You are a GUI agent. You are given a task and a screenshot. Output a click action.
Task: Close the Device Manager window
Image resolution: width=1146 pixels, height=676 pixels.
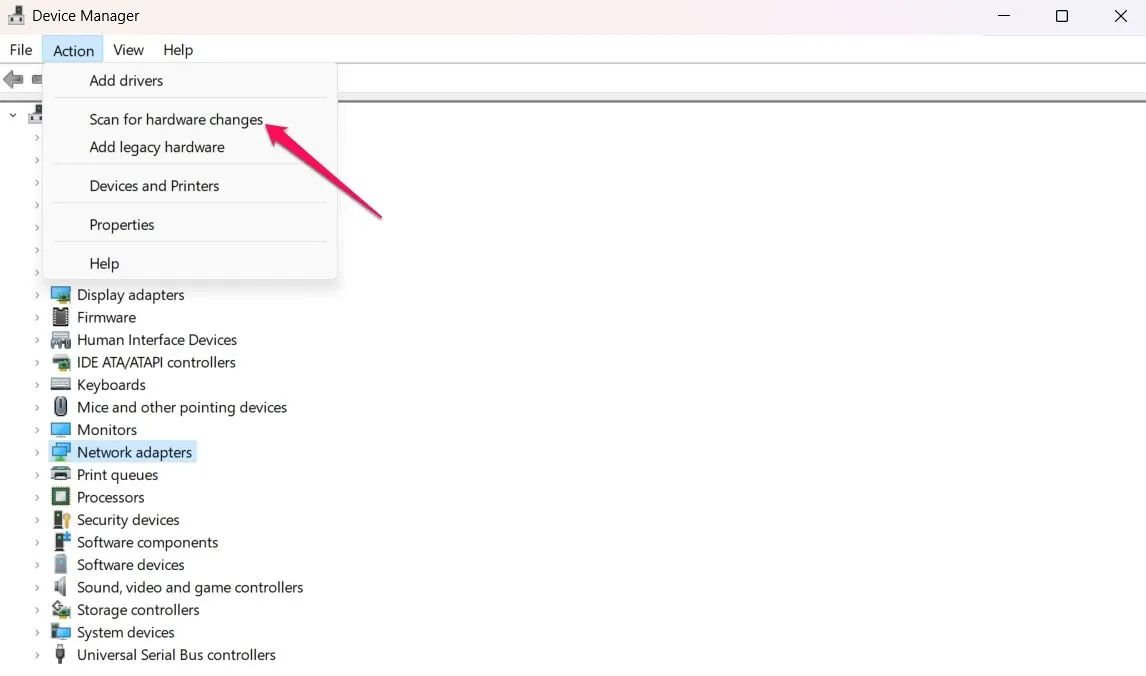[1120, 16]
